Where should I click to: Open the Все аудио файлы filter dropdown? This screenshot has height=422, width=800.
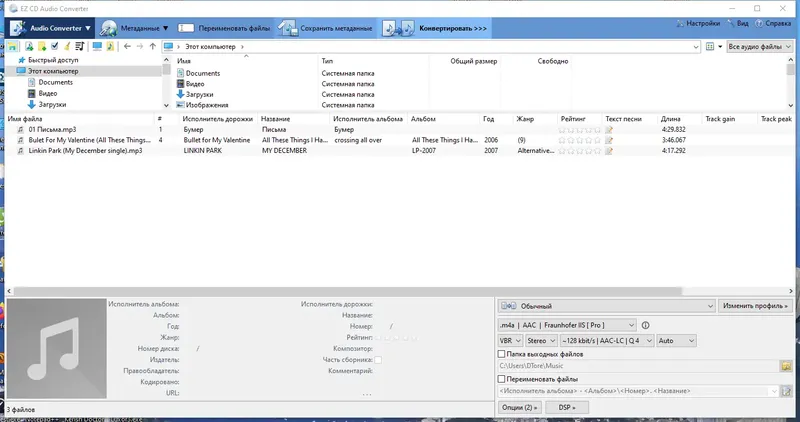[x=759, y=46]
